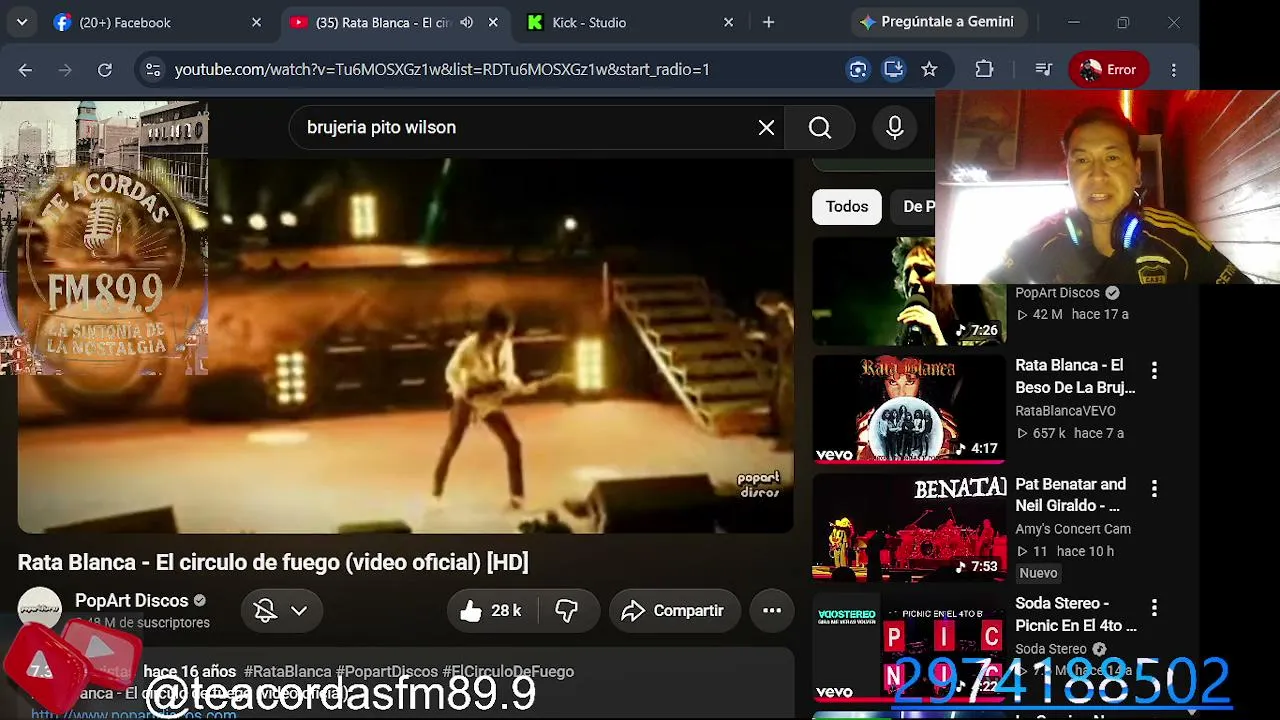Clear the YouTube search query
This screenshot has height=720, width=1280.
[766, 127]
